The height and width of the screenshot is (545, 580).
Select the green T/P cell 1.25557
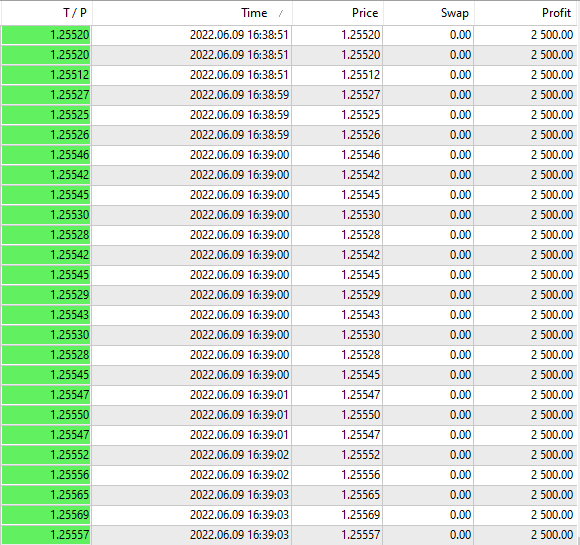tap(46, 535)
